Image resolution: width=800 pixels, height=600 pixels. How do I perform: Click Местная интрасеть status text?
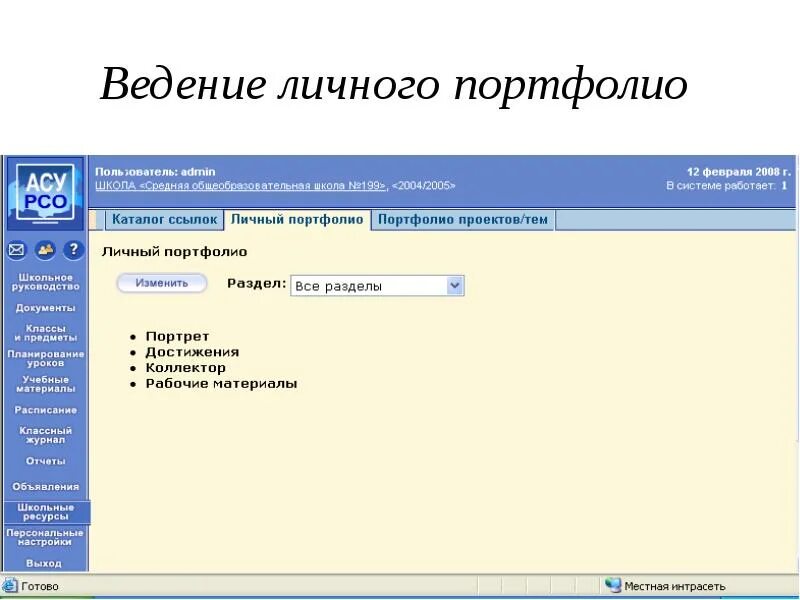[x=674, y=586]
